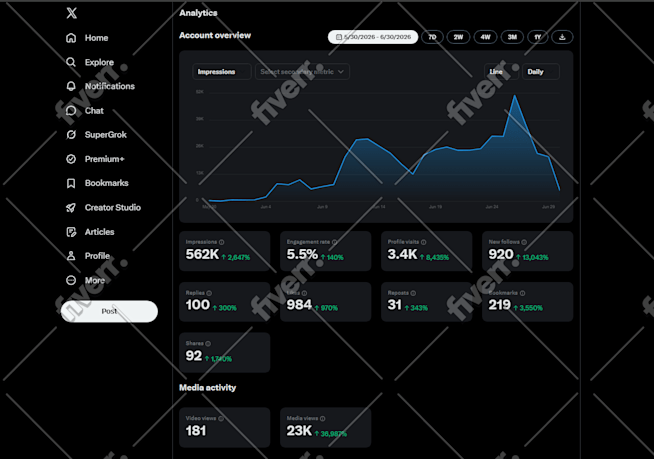654x459 pixels.
Task: Open the Articles menu label
Action: pyautogui.click(x=99, y=232)
